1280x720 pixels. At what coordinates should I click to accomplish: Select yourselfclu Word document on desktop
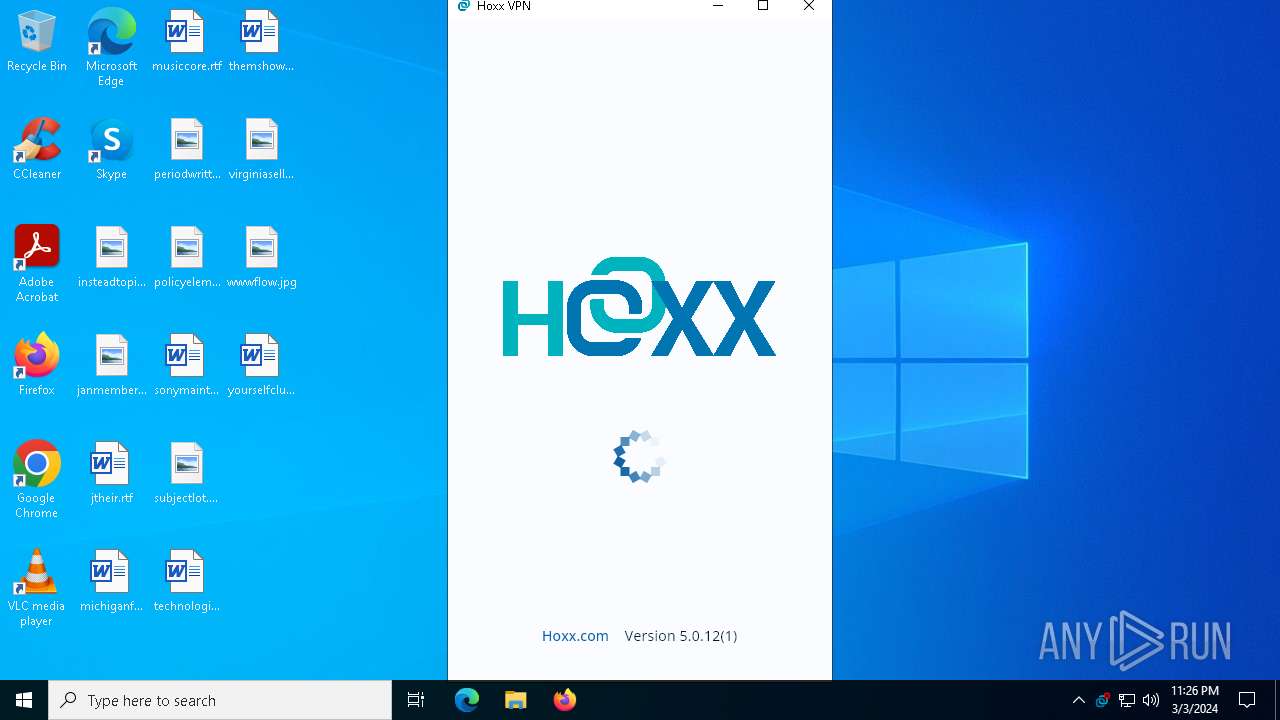click(261, 365)
